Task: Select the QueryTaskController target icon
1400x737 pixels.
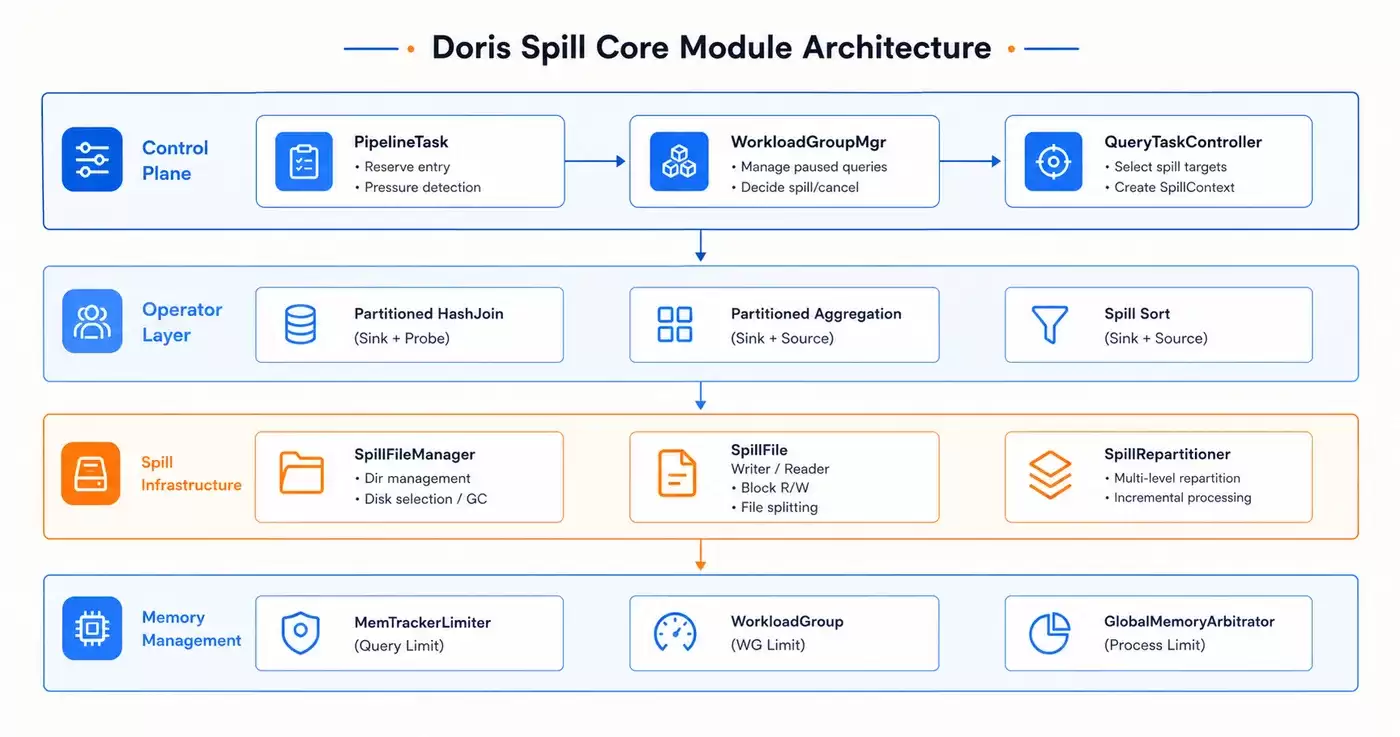Action: coord(1053,161)
